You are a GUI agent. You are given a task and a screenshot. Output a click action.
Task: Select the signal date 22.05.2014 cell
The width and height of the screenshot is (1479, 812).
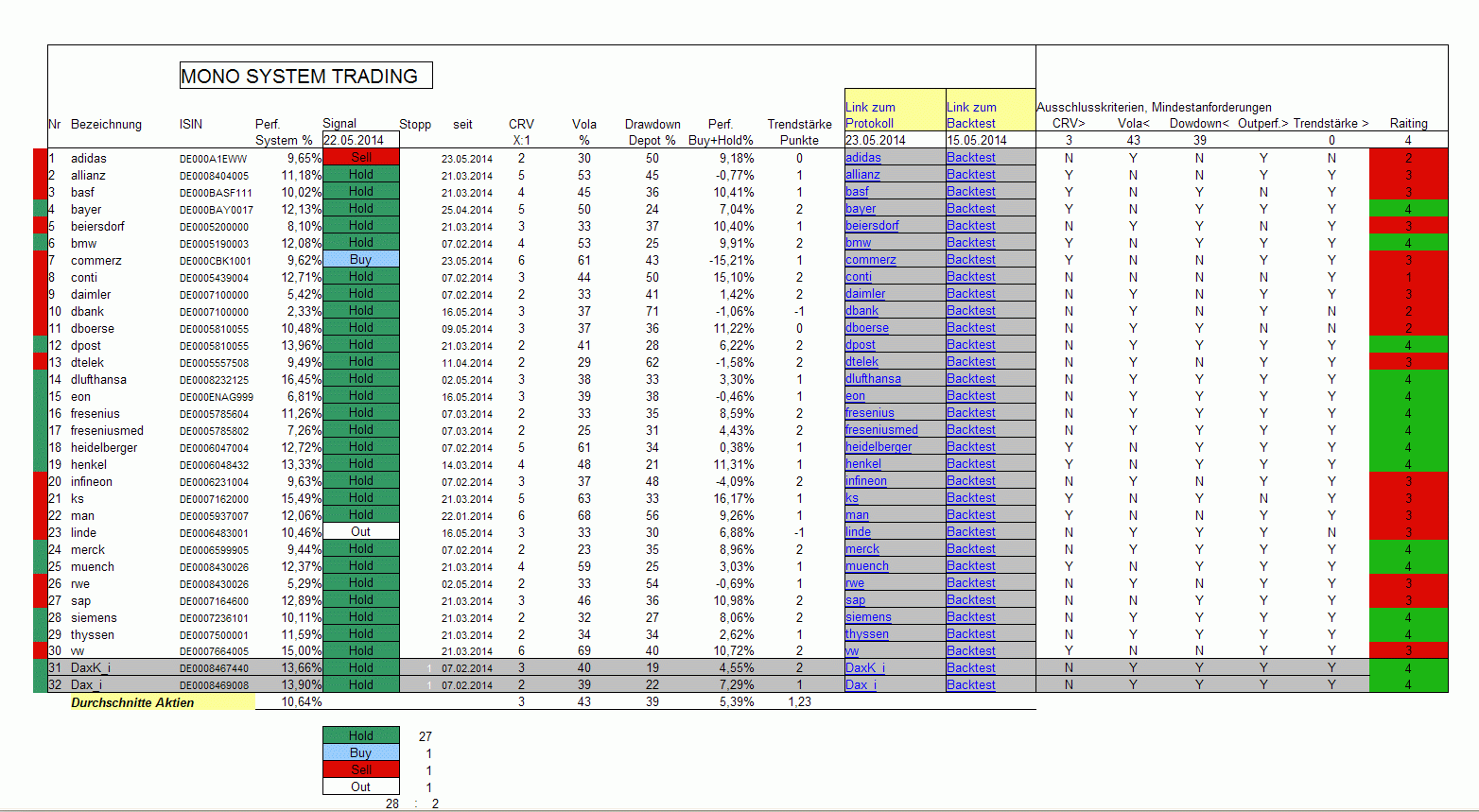[x=361, y=140]
